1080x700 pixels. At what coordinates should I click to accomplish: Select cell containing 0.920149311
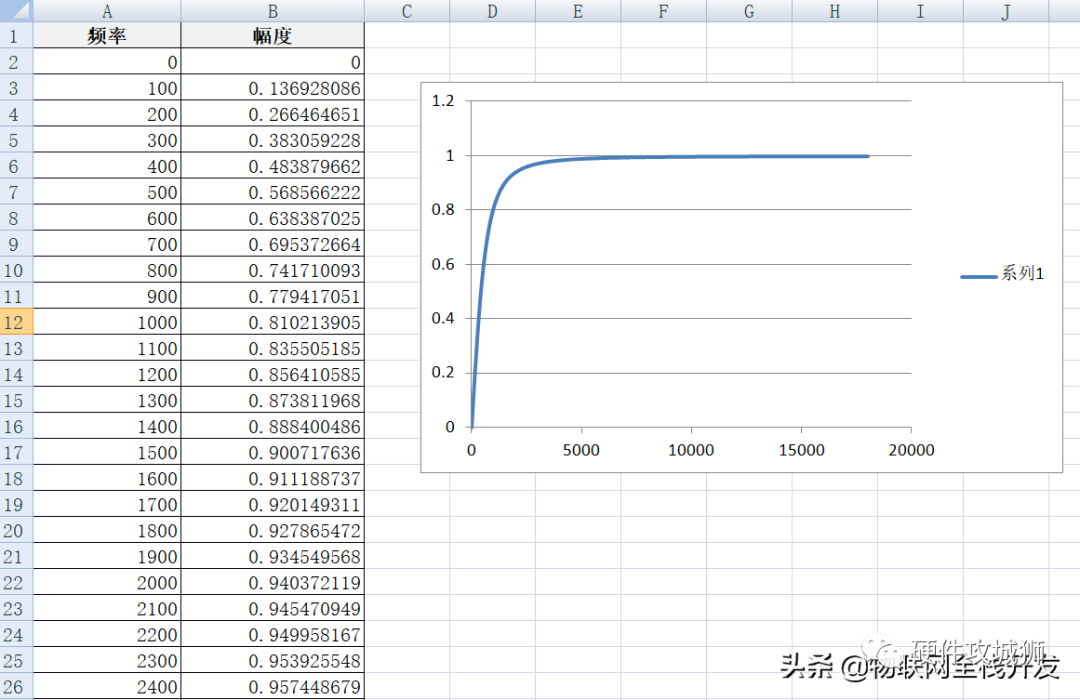273,505
